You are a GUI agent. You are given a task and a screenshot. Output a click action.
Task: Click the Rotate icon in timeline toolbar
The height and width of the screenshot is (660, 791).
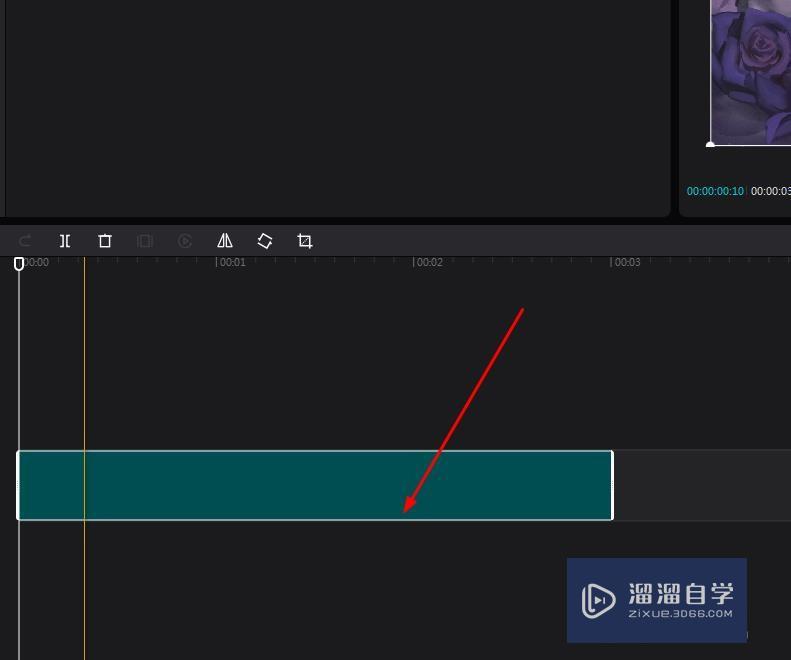coord(265,241)
